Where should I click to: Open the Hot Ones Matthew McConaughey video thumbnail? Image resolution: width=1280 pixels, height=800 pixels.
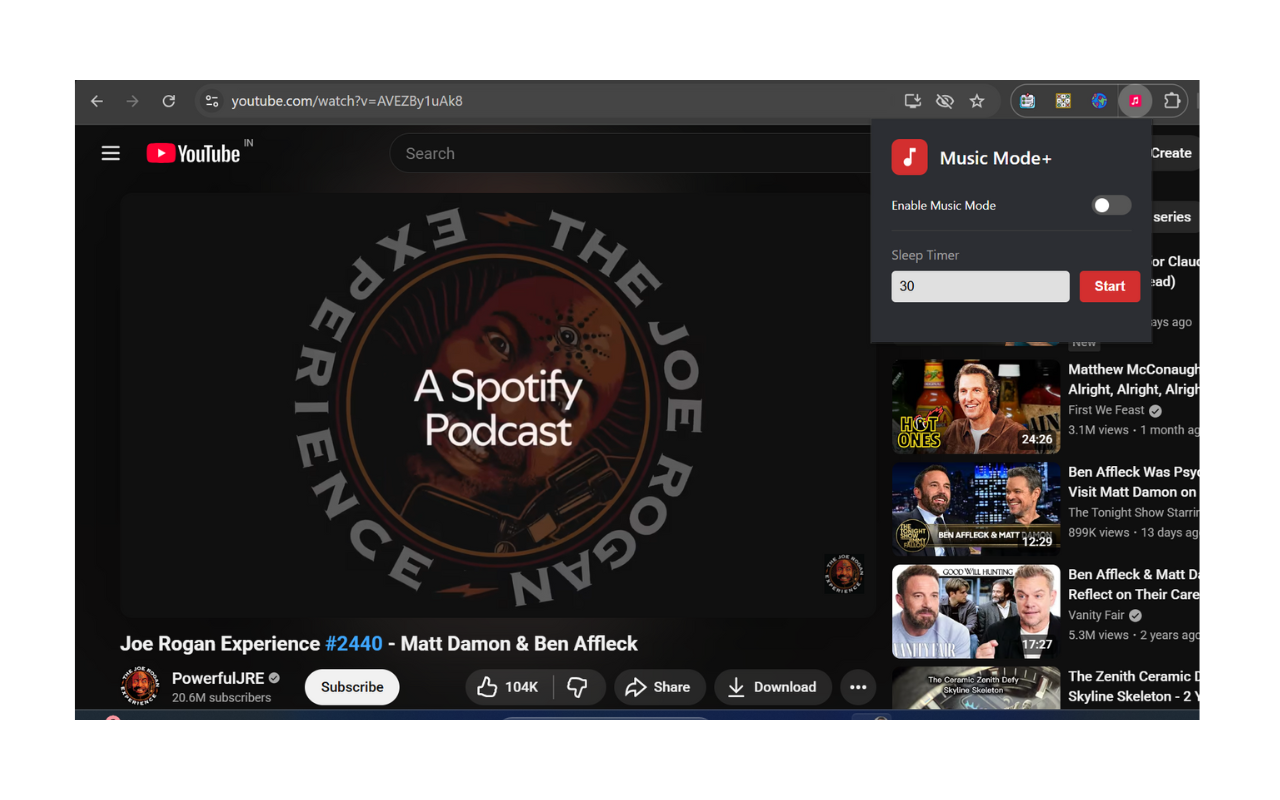(975, 406)
